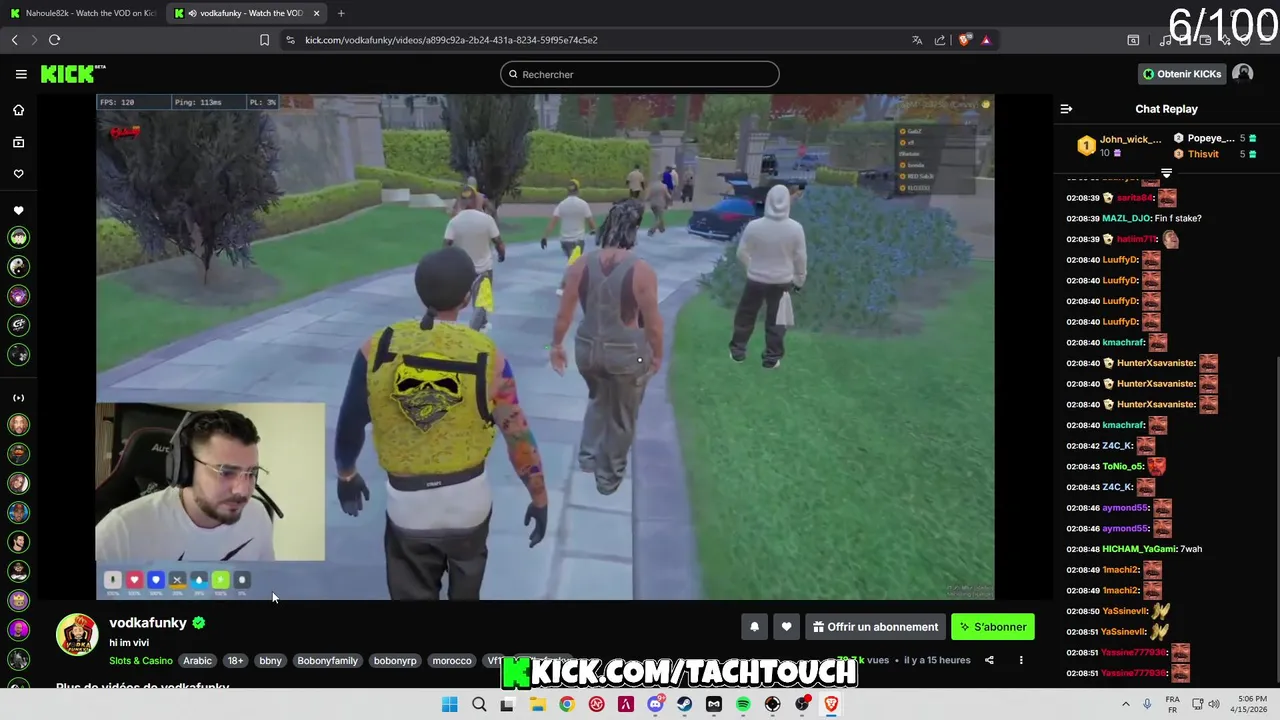The height and width of the screenshot is (720, 1280).
Task: Close the vodkafunky browser tab
Action: coord(317,13)
